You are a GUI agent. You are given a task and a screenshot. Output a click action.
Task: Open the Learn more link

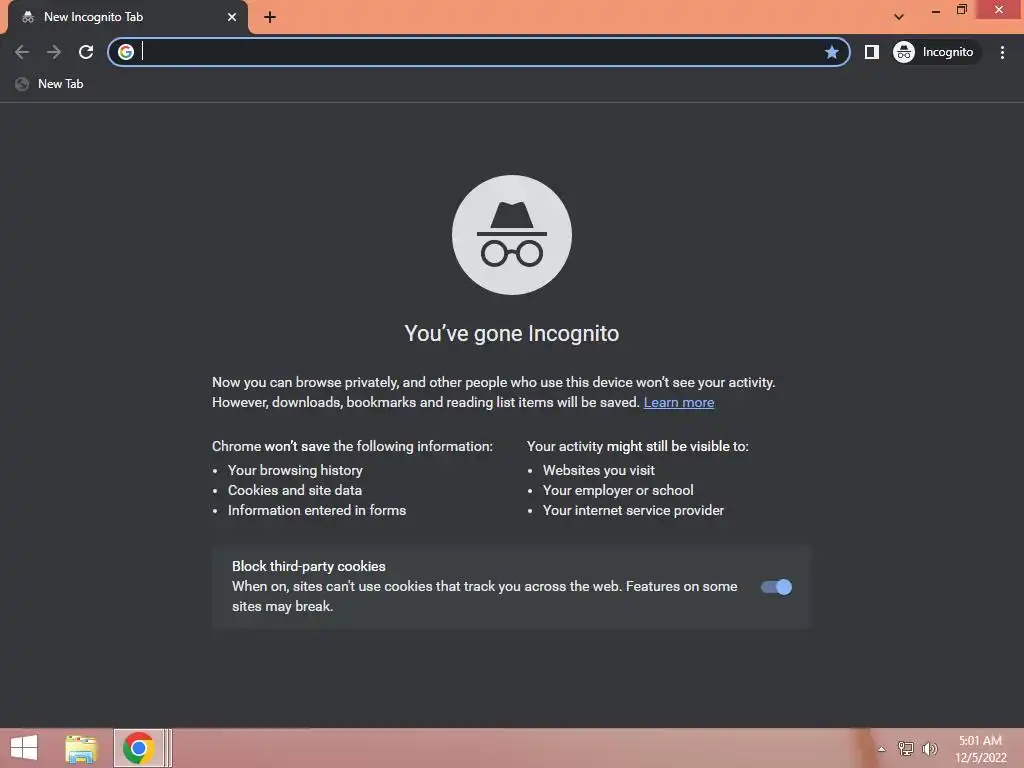(679, 402)
